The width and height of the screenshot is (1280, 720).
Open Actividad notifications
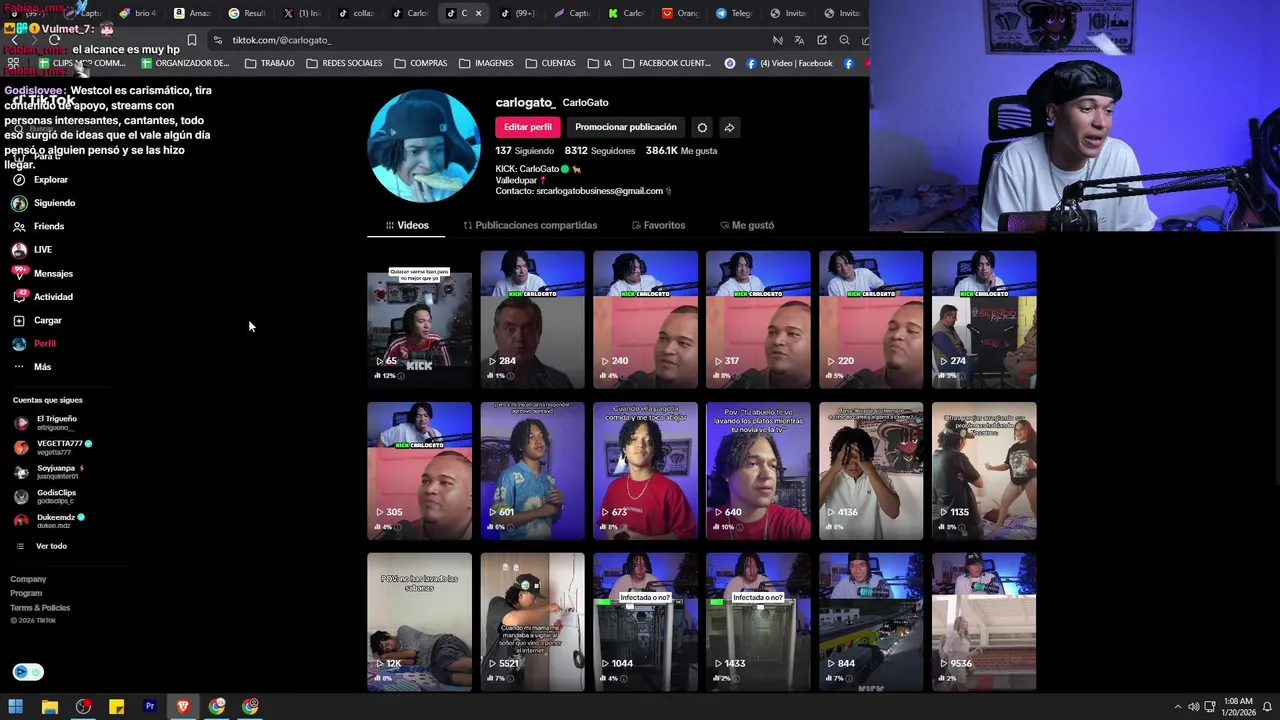click(x=42, y=297)
